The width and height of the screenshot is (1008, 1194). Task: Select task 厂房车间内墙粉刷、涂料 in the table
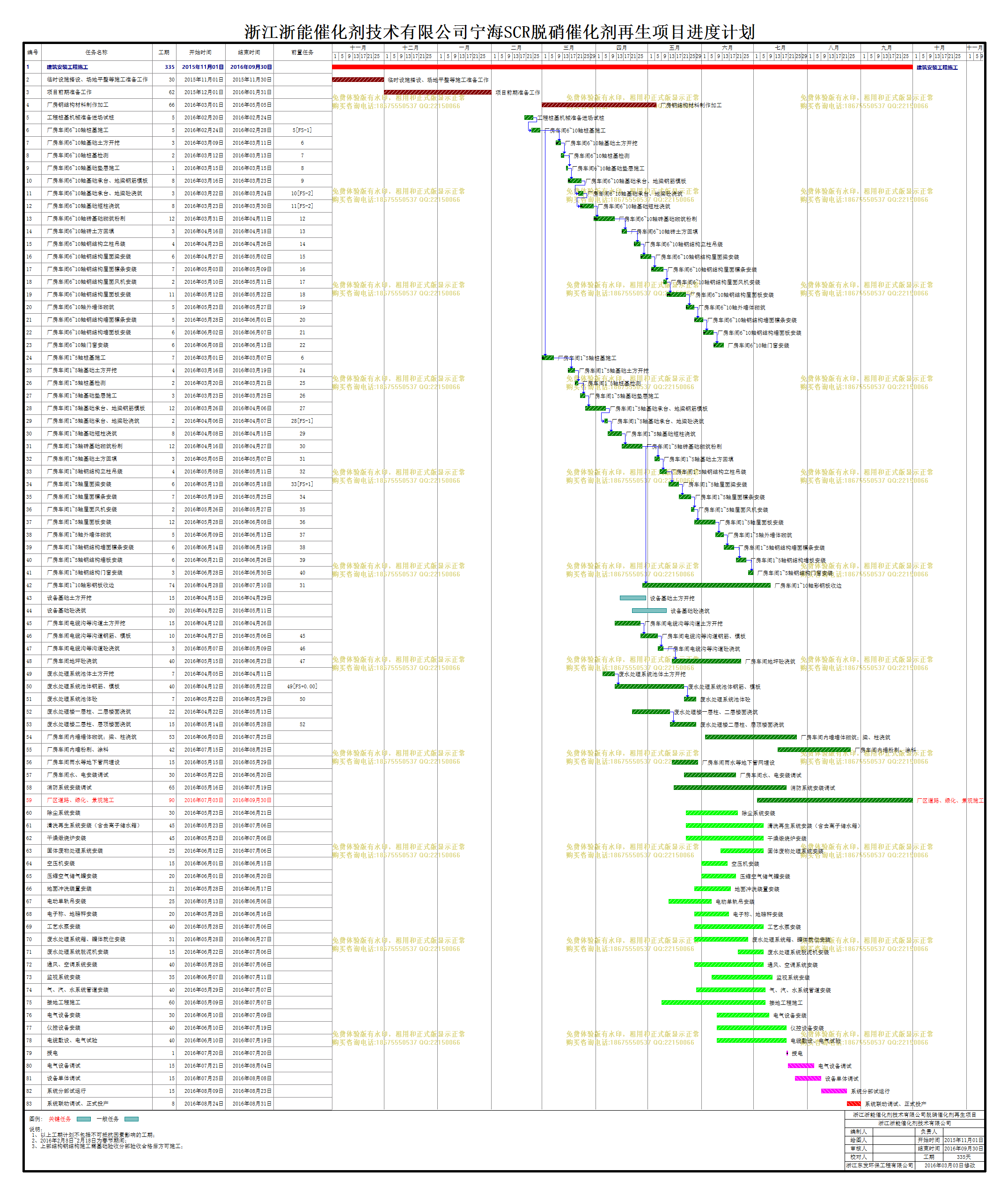tap(78, 749)
